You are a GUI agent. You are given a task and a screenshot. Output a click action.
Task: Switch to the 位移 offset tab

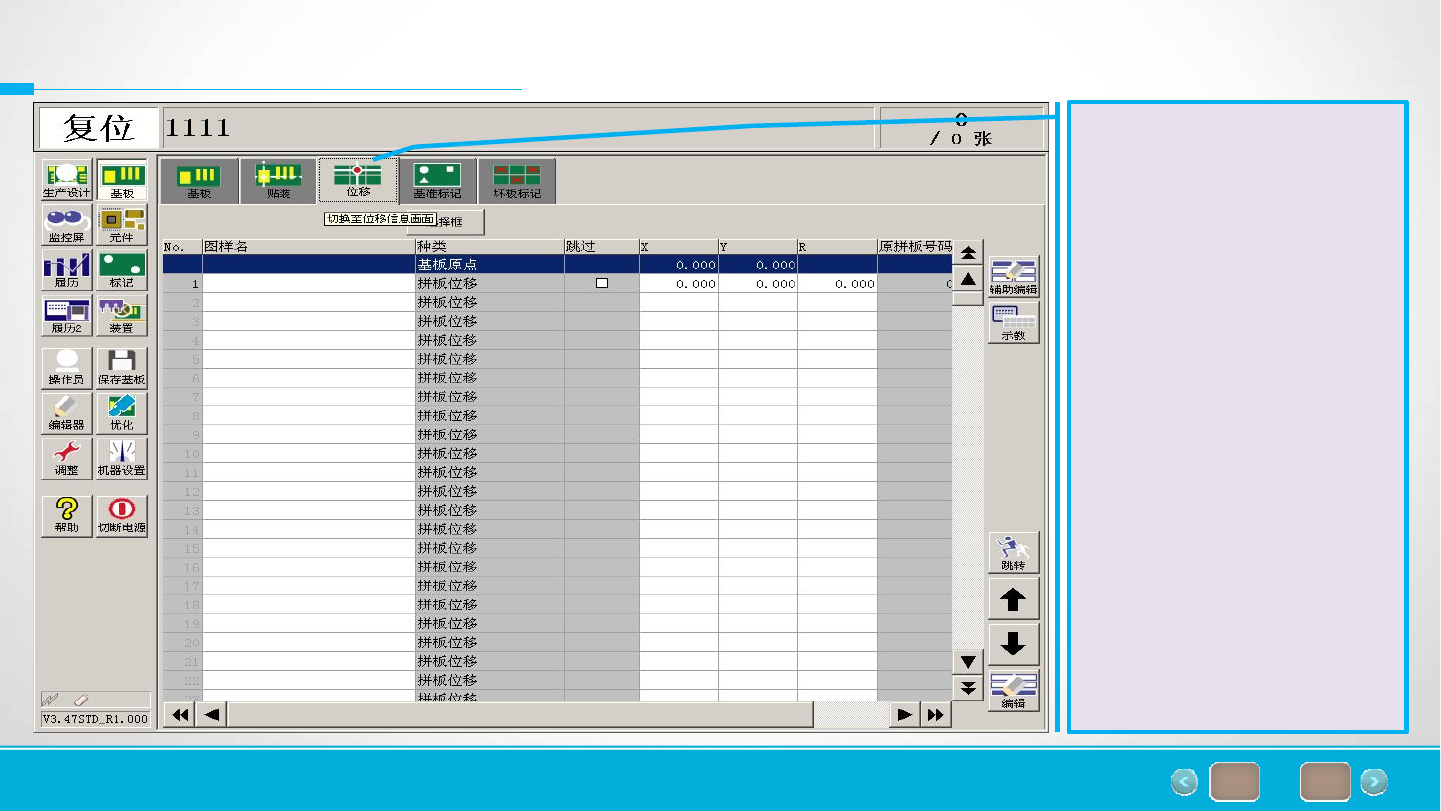click(x=358, y=181)
